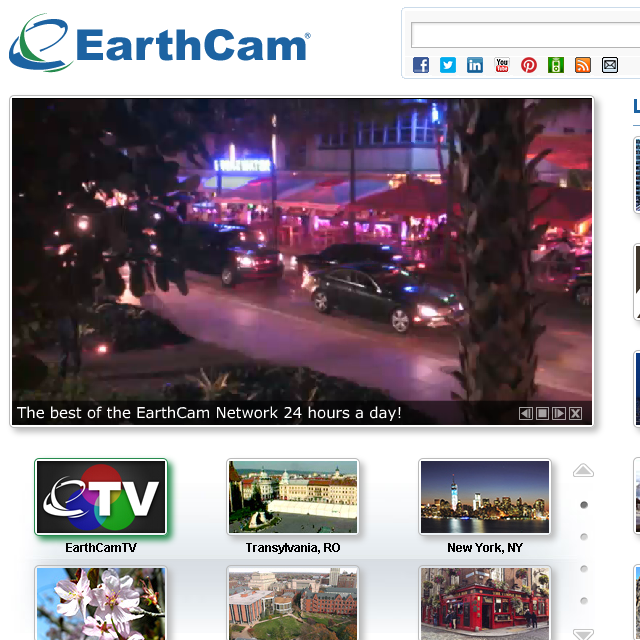Stop the video player
The image size is (640, 640).
(542, 413)
